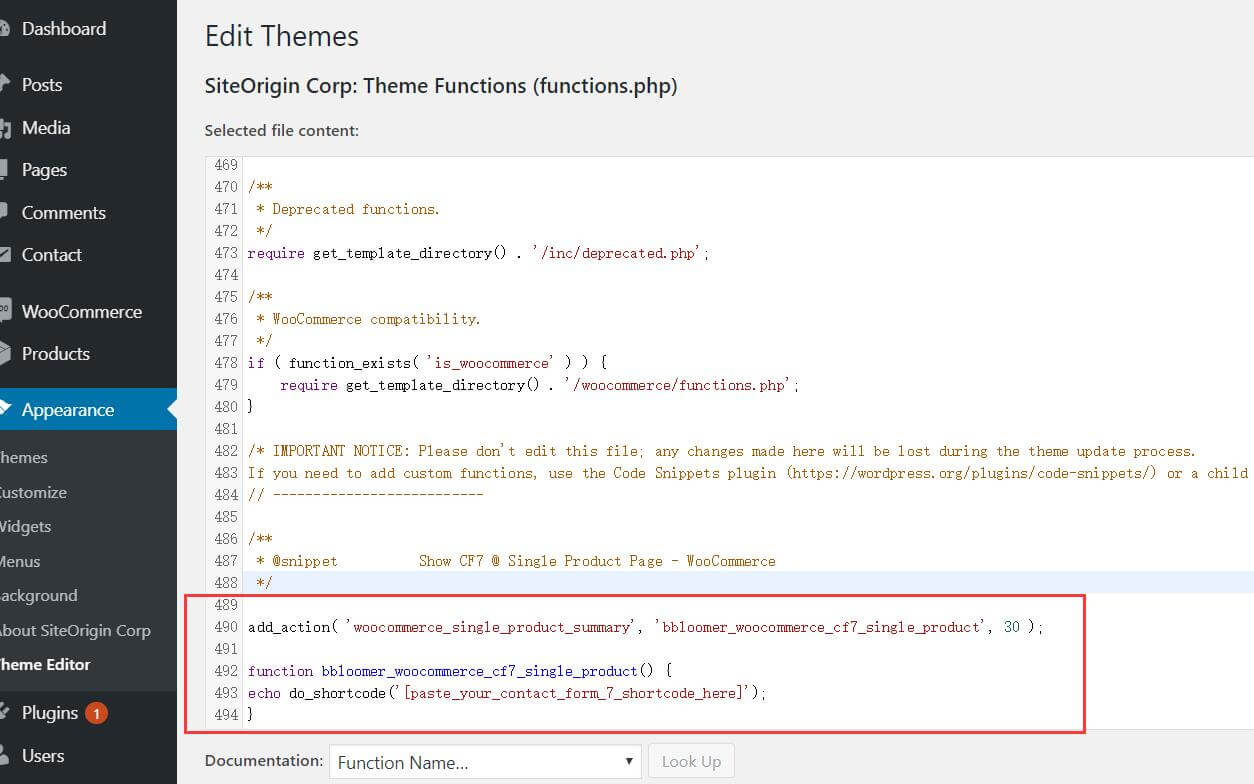Select the Background submenu item
The height and width of the screenshot is (784, 1254).
(x=38, y=596)
